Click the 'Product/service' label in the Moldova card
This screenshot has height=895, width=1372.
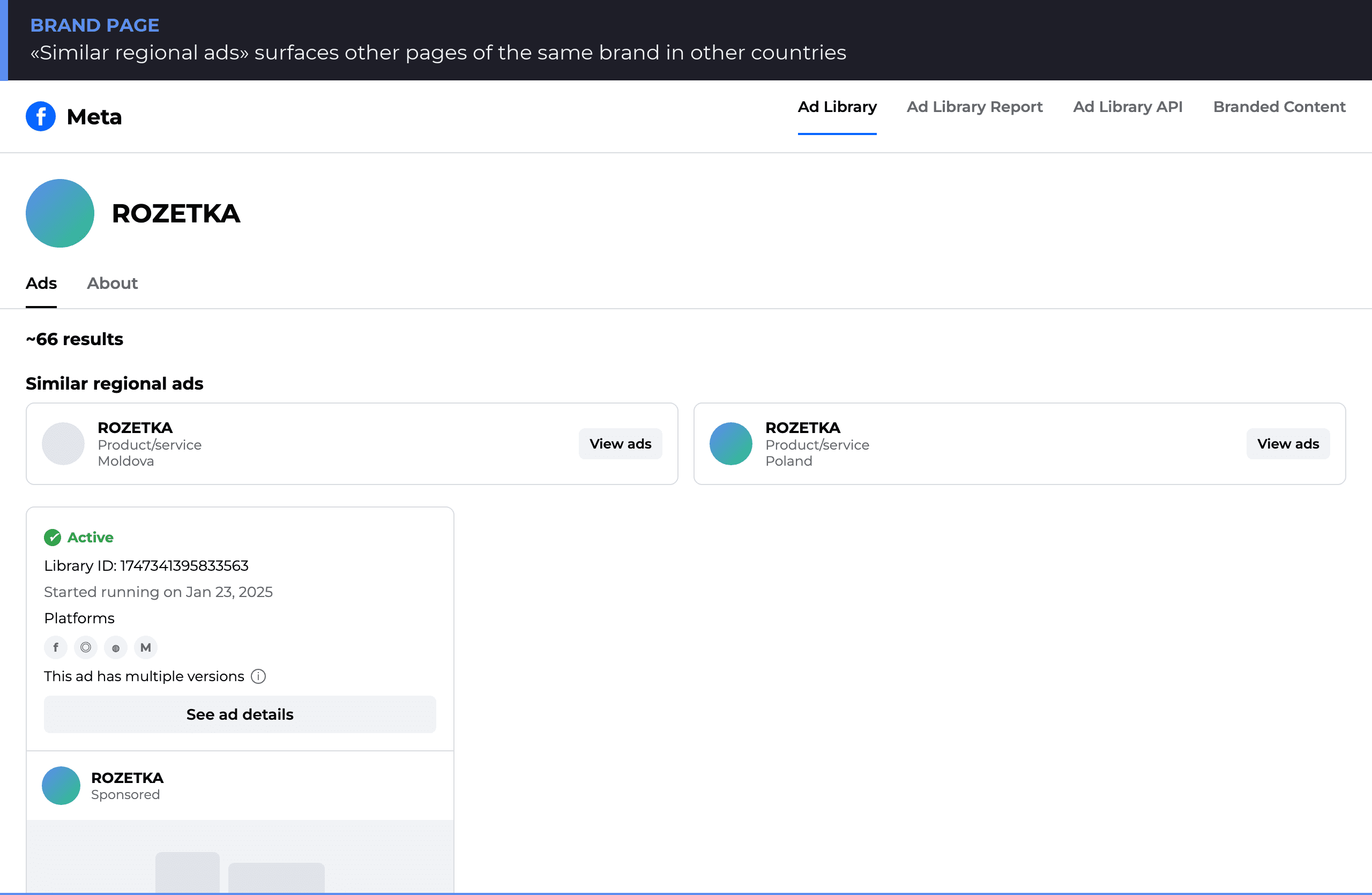click(150, 445)
